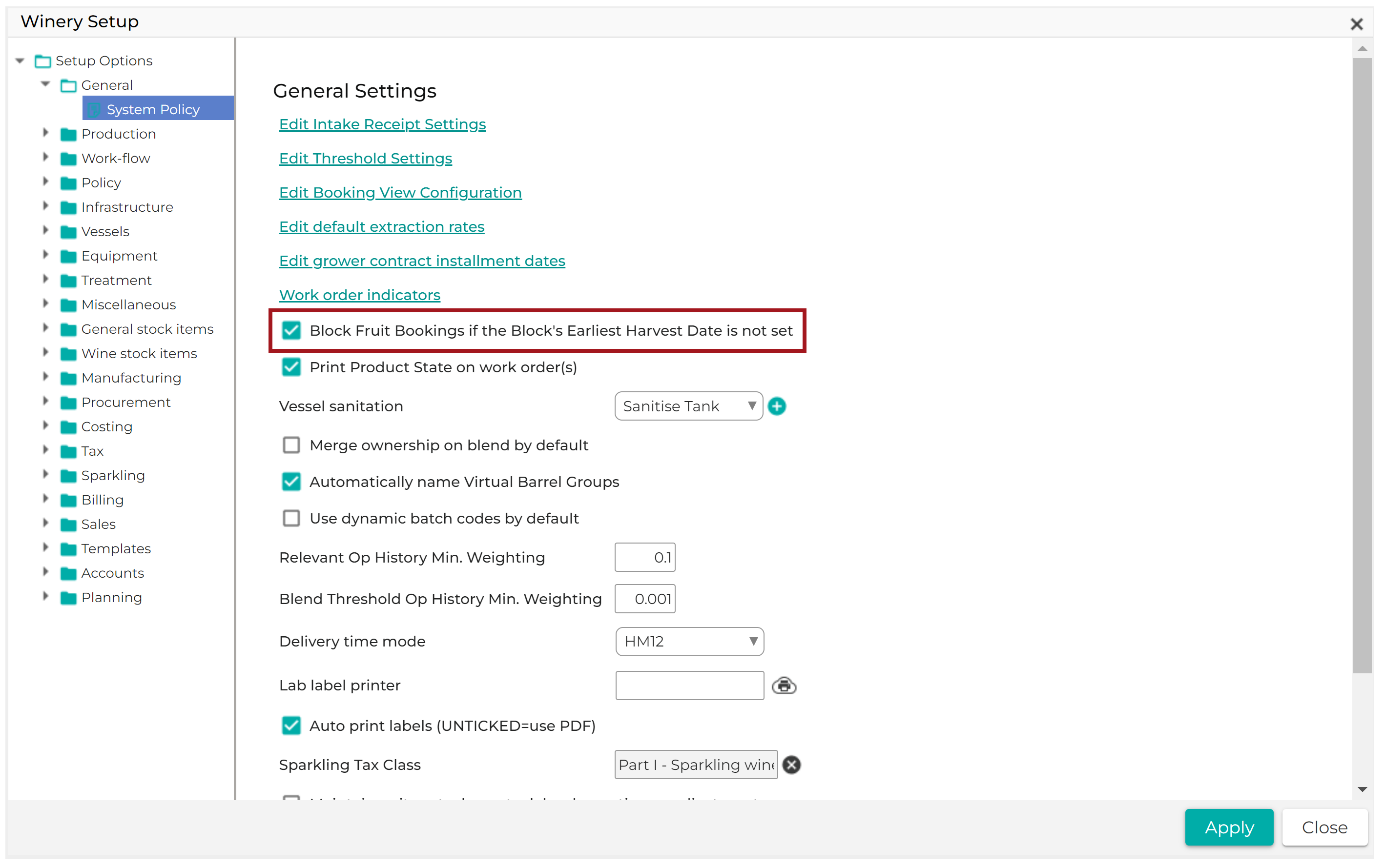Open Edit Intake Receipt Settings link
1385x868 pixels.
pos(382,124)
